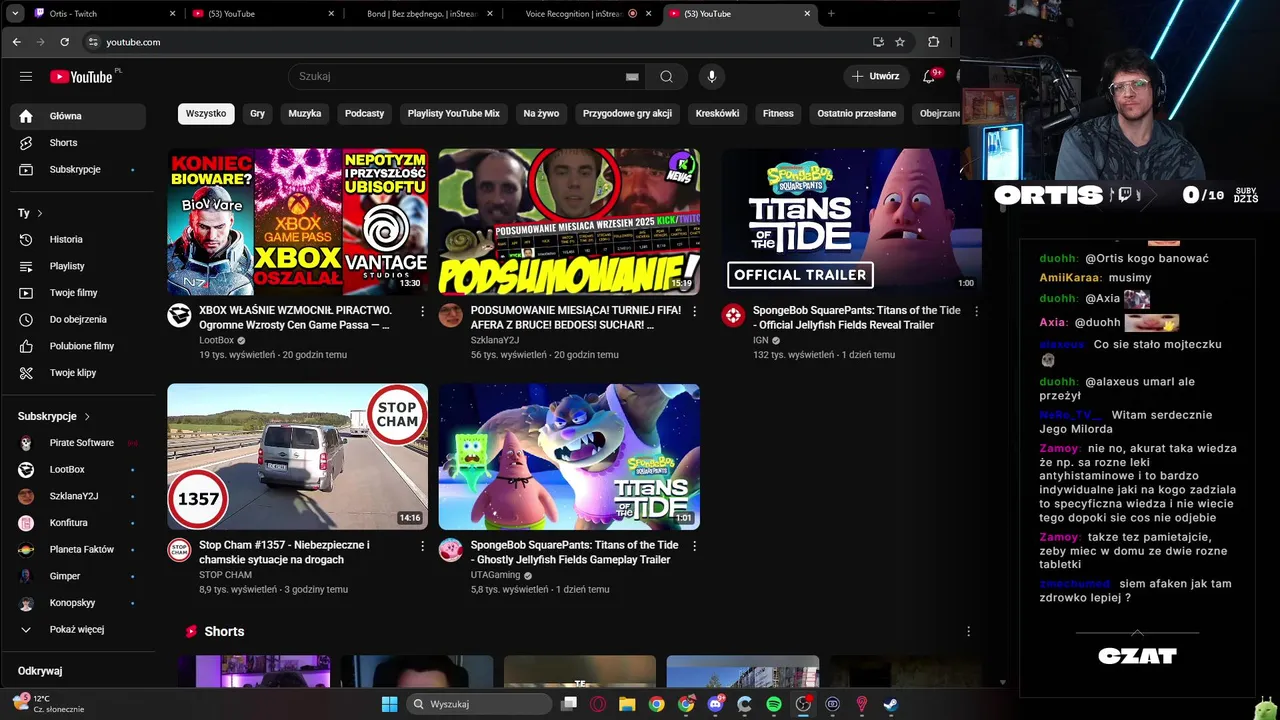This screenshot has width=1280, height=720.
Task: Open Discord from the taskbar
Action: click(x=715, y=704)
